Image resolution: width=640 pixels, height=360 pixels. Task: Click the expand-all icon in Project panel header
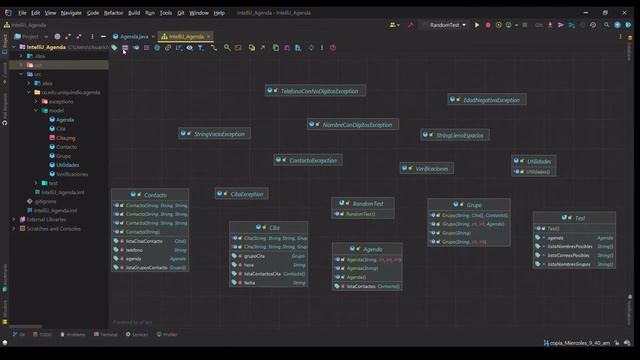point(68,36)
